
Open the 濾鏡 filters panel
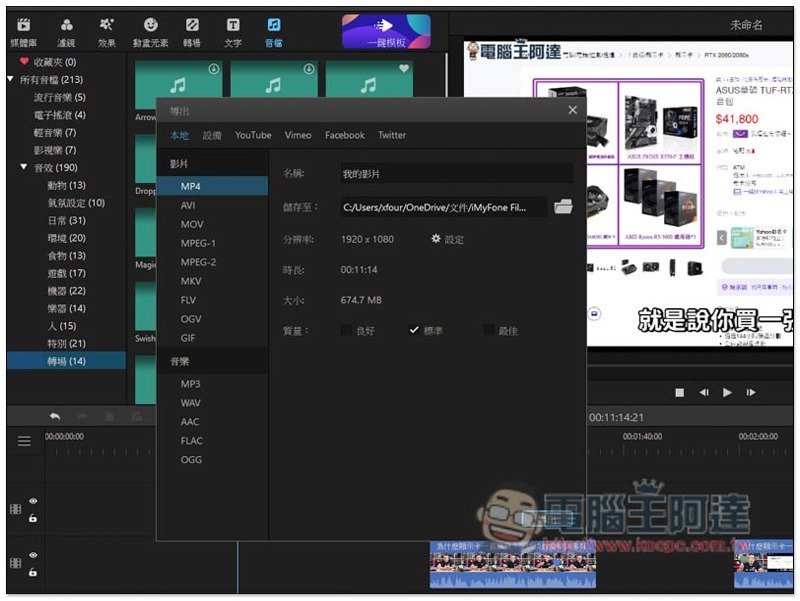click(x=66, y=31)
